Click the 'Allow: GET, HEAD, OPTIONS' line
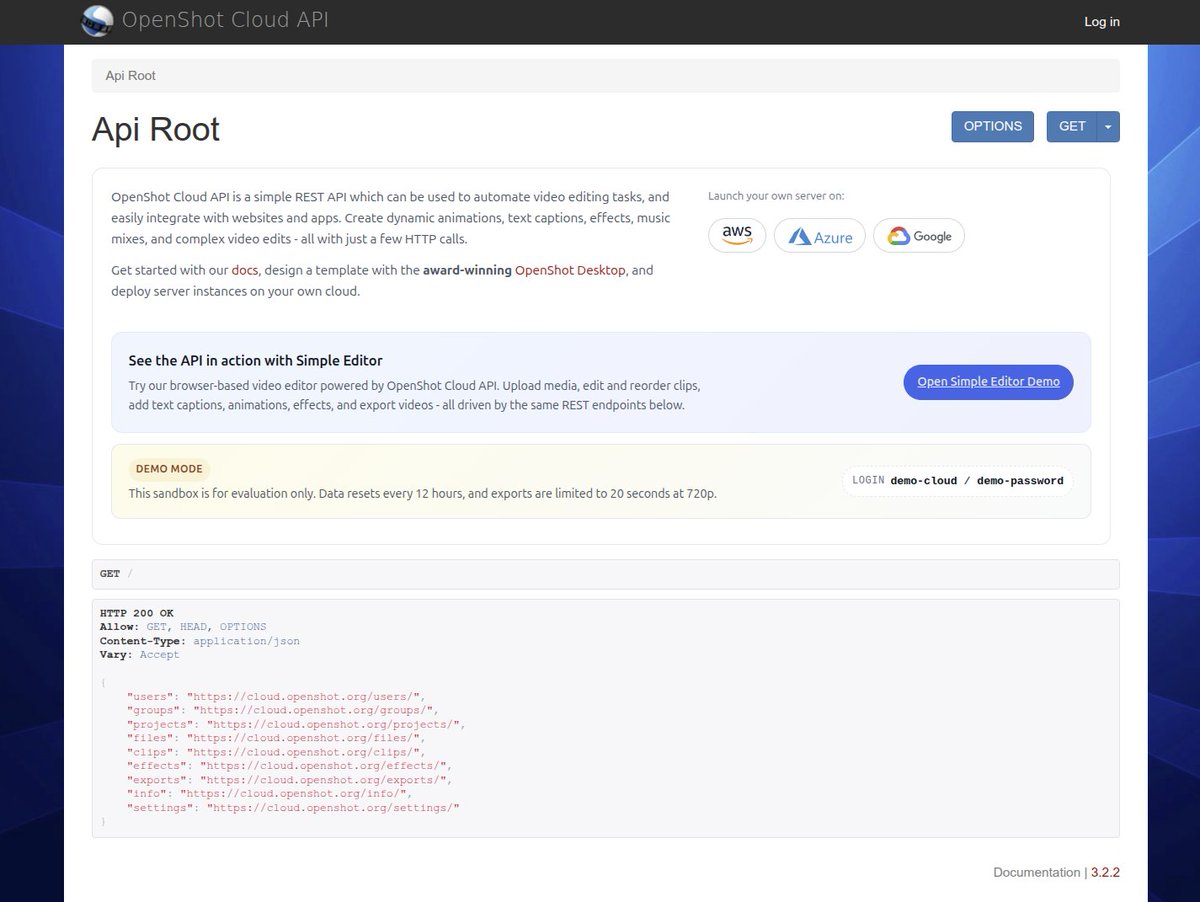Screen dimensions: 1200x902 [x=183, y=627]
